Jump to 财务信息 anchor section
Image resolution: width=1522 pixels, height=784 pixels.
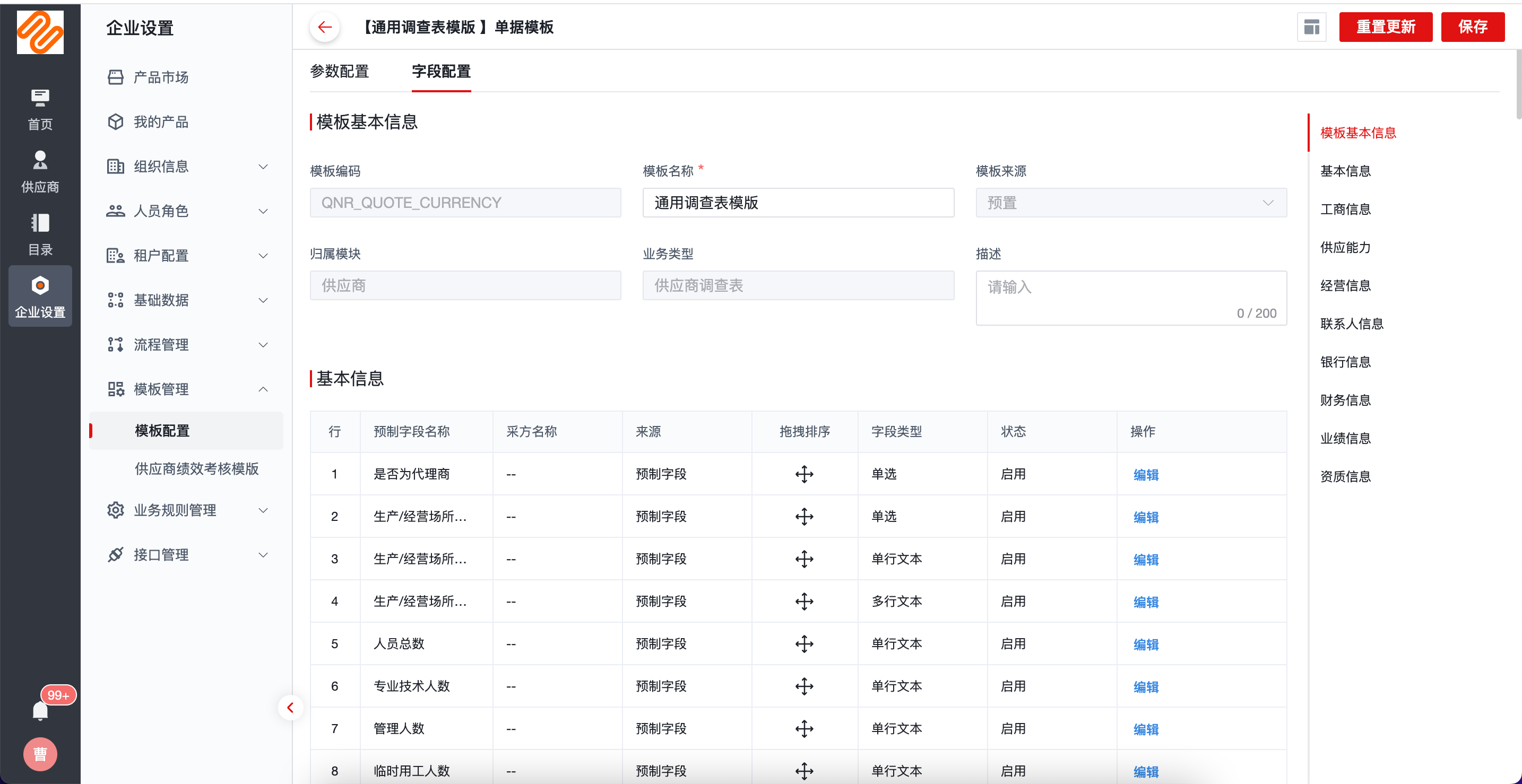1345,400
